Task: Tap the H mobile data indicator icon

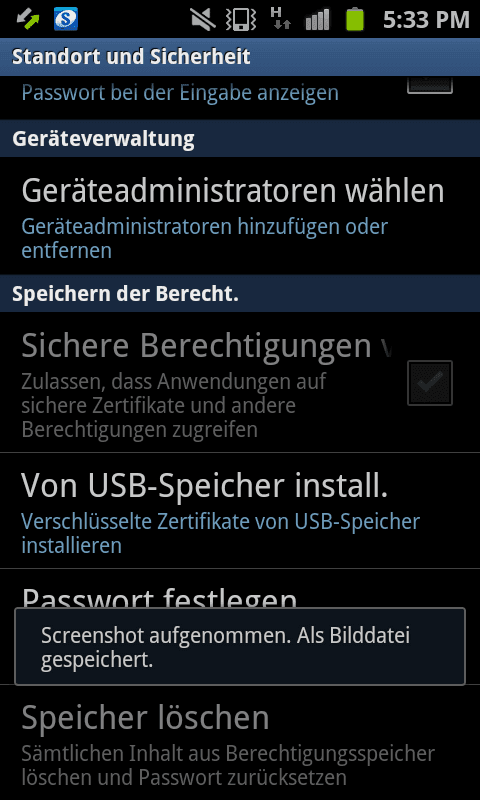Action: point(281,19)
